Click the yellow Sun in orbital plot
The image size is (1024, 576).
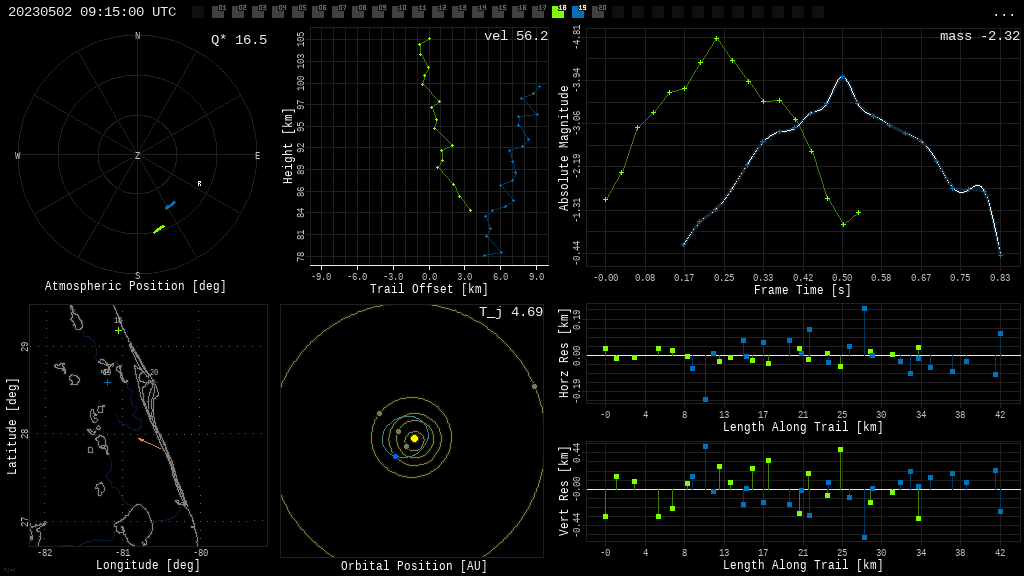pos(414,438)
